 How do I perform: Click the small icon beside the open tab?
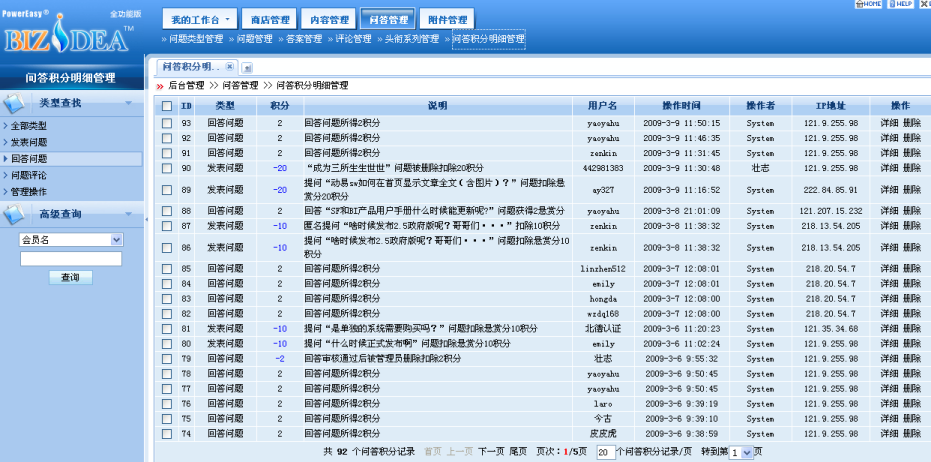point(247,67)
